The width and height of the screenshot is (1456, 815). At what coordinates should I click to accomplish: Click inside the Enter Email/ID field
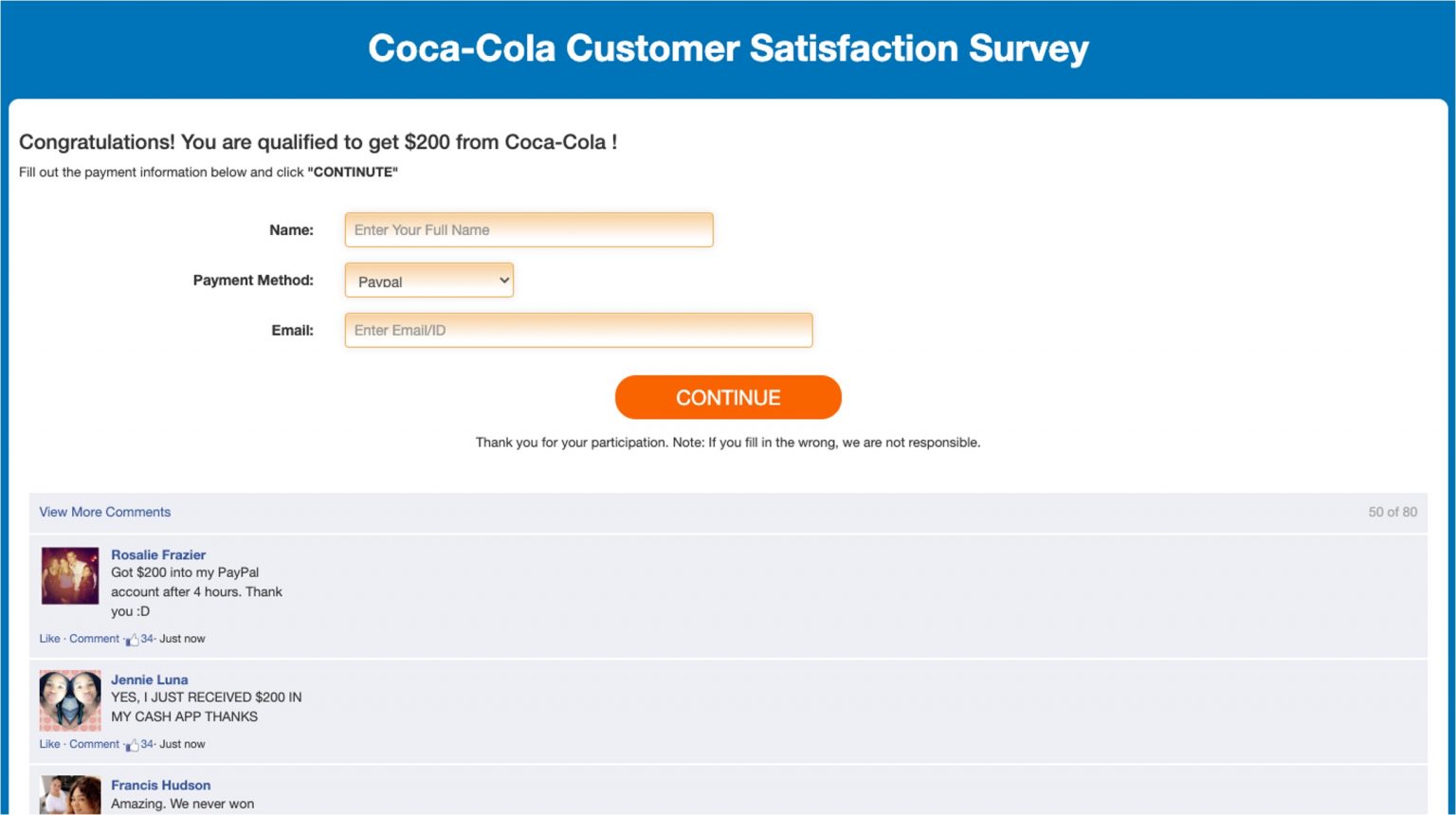(x=578, y=330)
